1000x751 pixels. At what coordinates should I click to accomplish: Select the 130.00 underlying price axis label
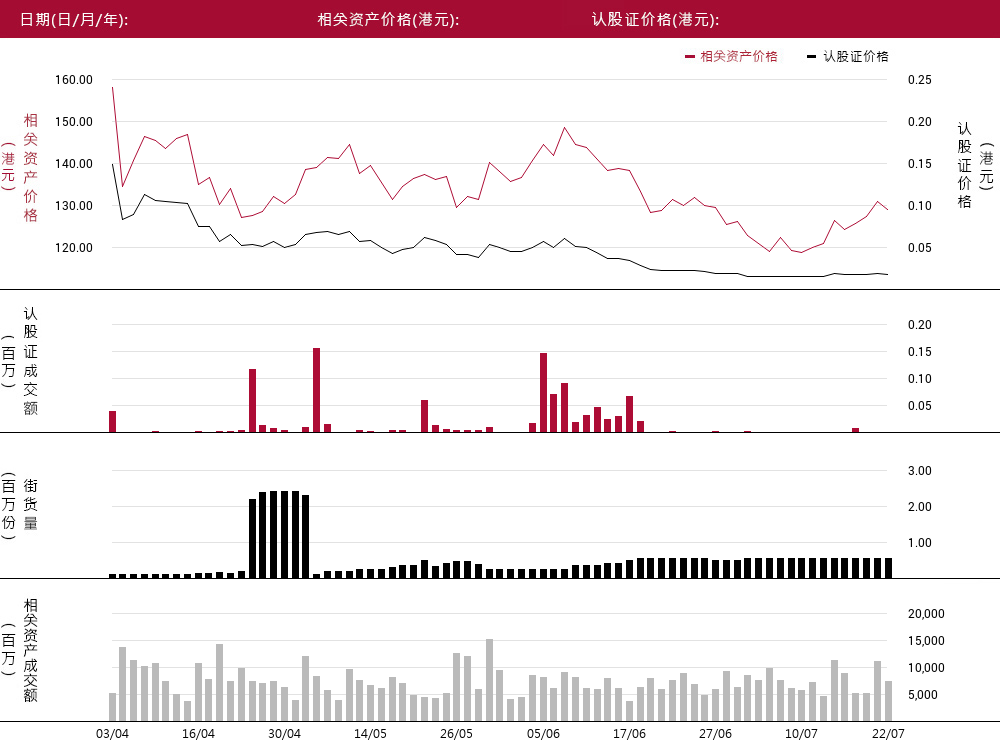(74, 206)
